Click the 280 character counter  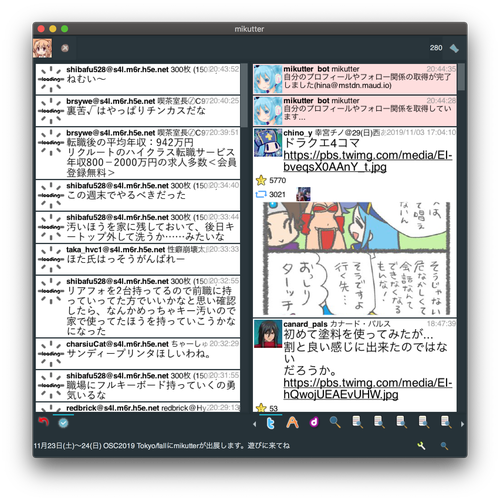click(436, 48)
